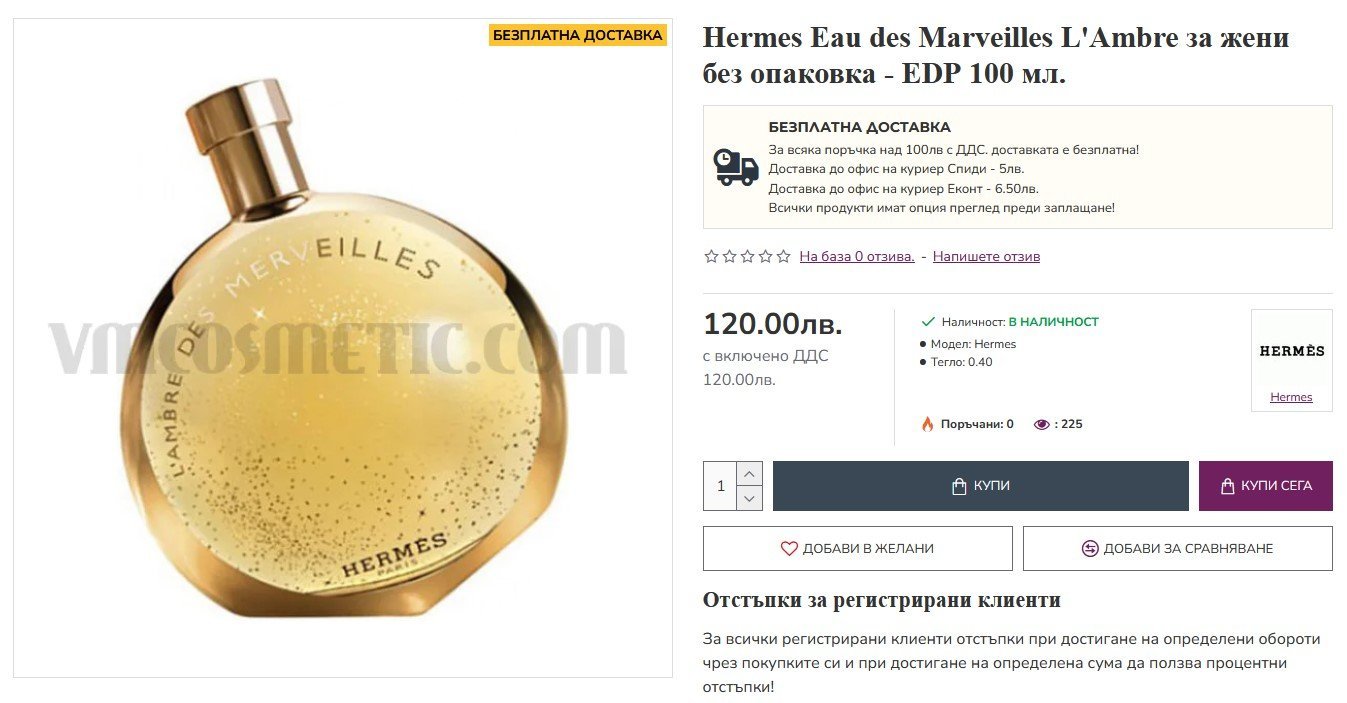
Task: Click the green availability checkmark icon
Action: pos(928,322)
